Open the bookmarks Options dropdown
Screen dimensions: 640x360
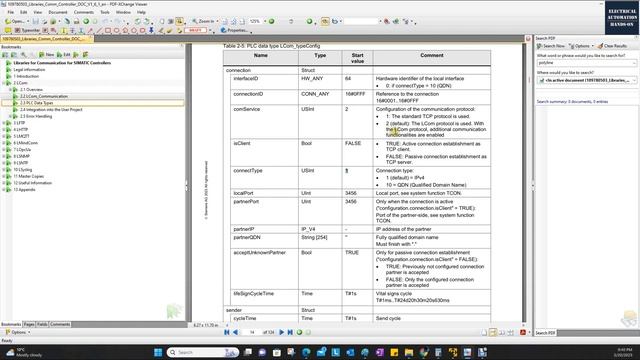18,332
